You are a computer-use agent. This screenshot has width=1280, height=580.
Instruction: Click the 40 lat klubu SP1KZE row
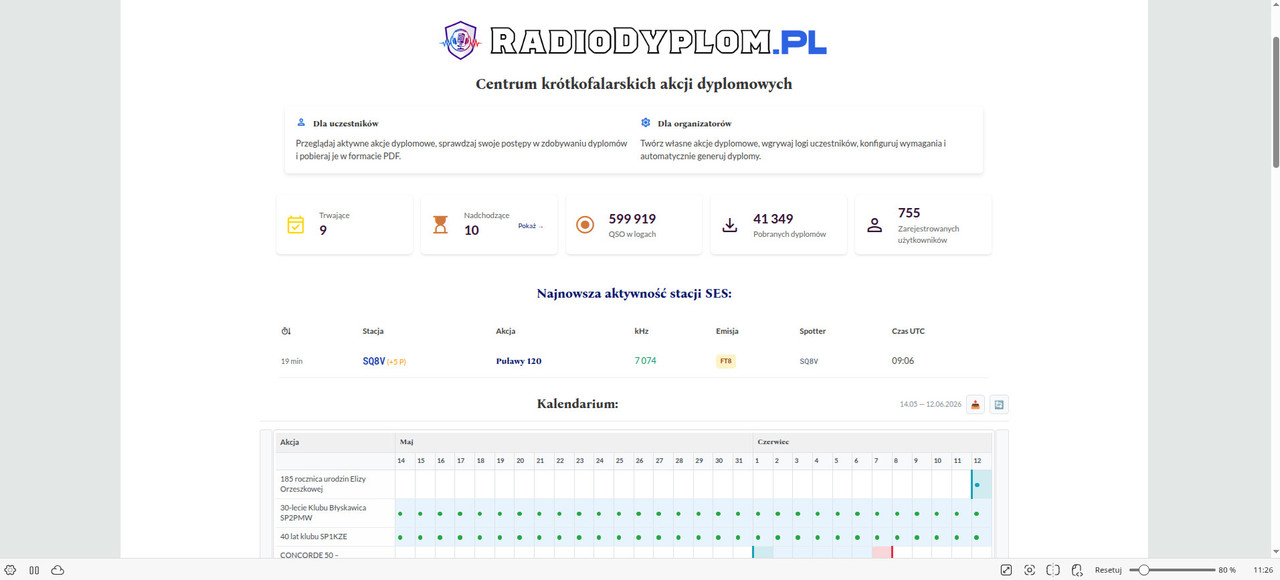pos(634,537)
